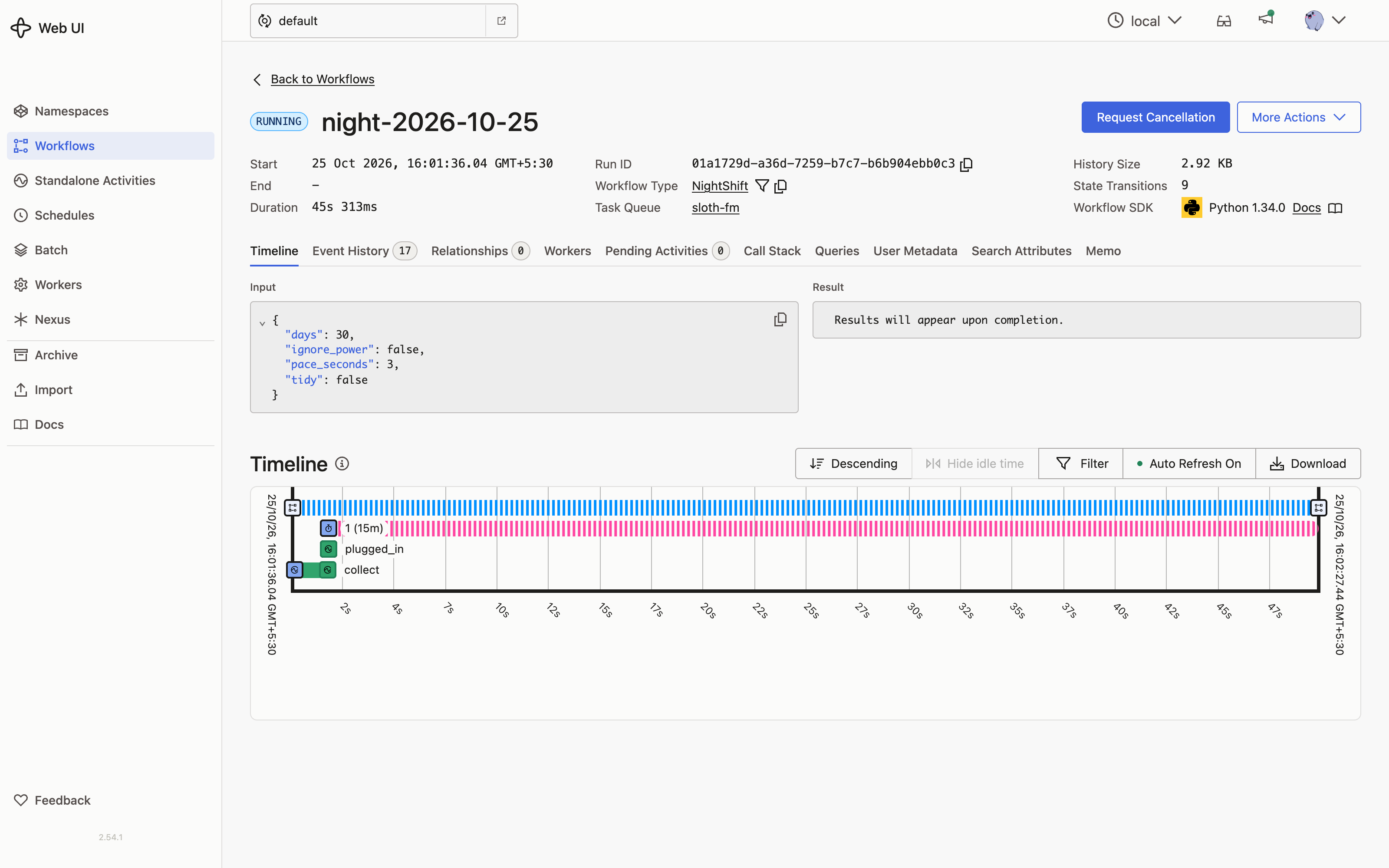The image size is (1389, 868).
Task: Open Nexus in sidebar
Action: [110, 319]
